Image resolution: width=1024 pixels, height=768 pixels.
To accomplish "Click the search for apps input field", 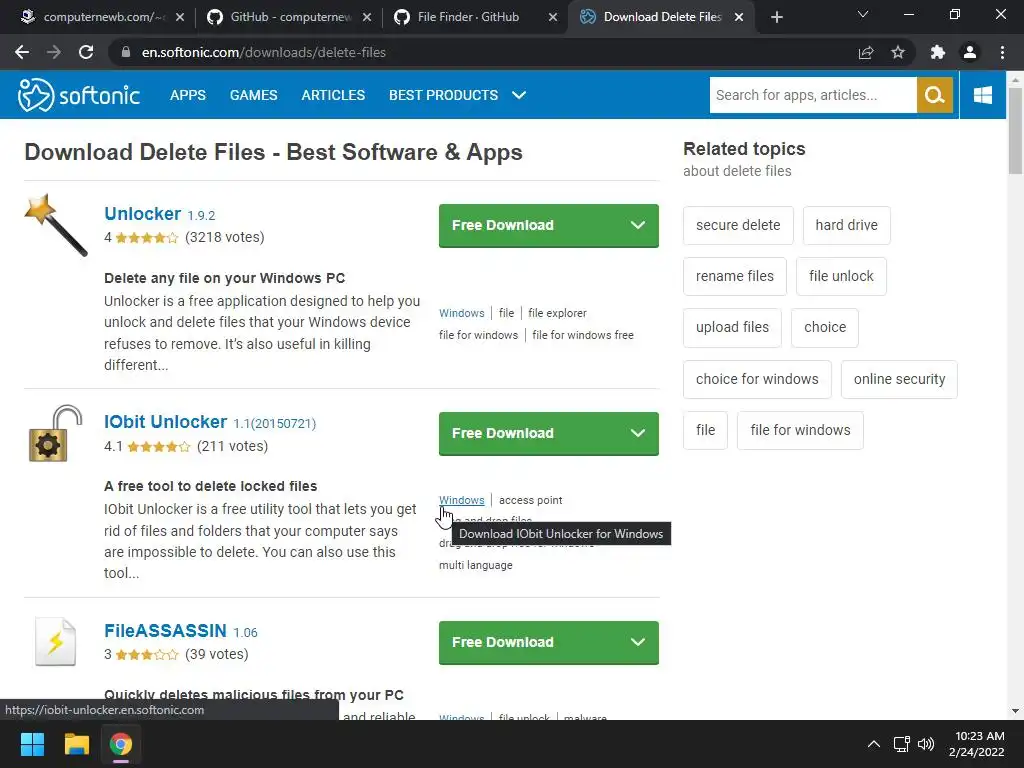I will (813, 95).
